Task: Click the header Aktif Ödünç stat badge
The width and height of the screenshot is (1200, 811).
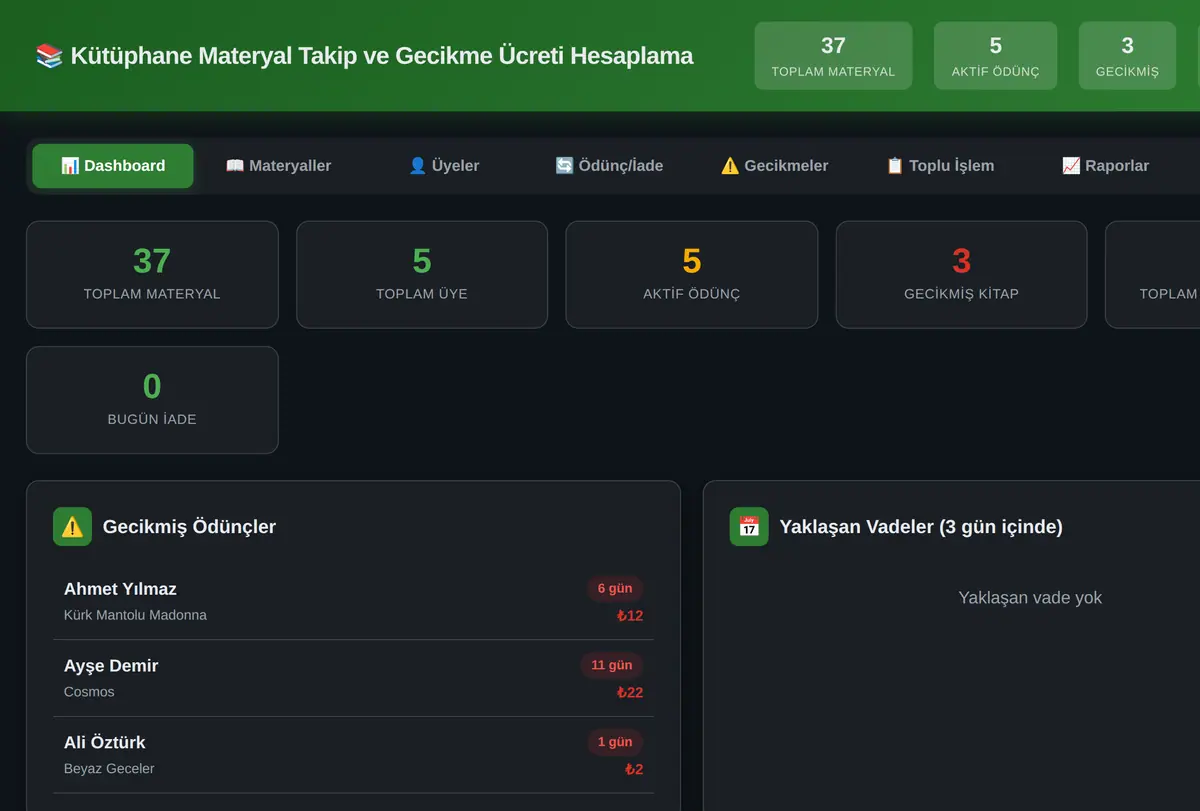Action: (995, 56)
